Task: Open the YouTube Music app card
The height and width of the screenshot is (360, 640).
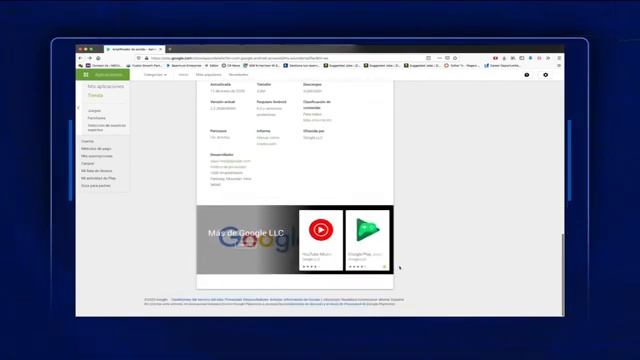Action: [x=321, y=240]
